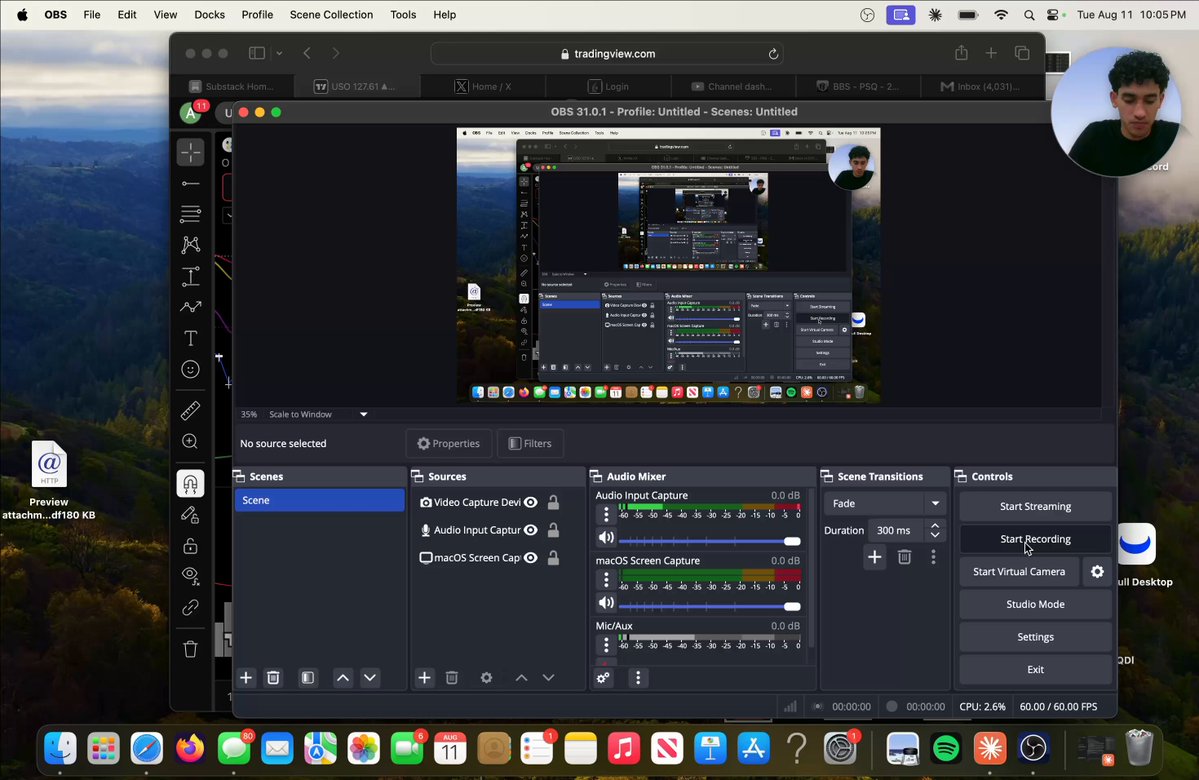Mute macOS Screen Capture in the mixer
Viewport: 1199px width, 780px height.
[606, 603]
